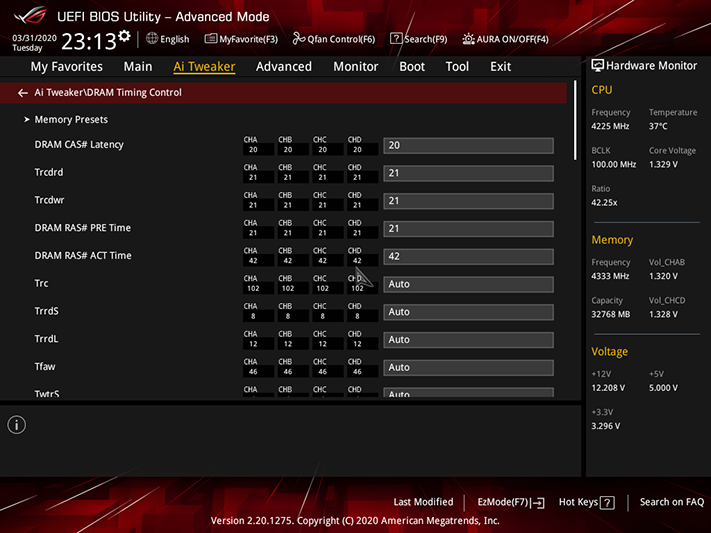Open the Advanced tab
711x533 pixels.
[x=284, y=66]
